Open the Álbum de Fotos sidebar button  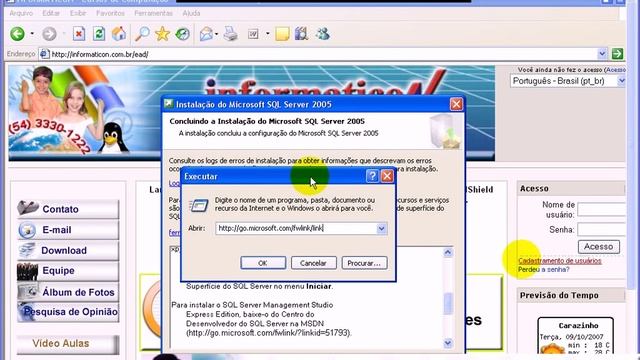(x=68, y=292)
